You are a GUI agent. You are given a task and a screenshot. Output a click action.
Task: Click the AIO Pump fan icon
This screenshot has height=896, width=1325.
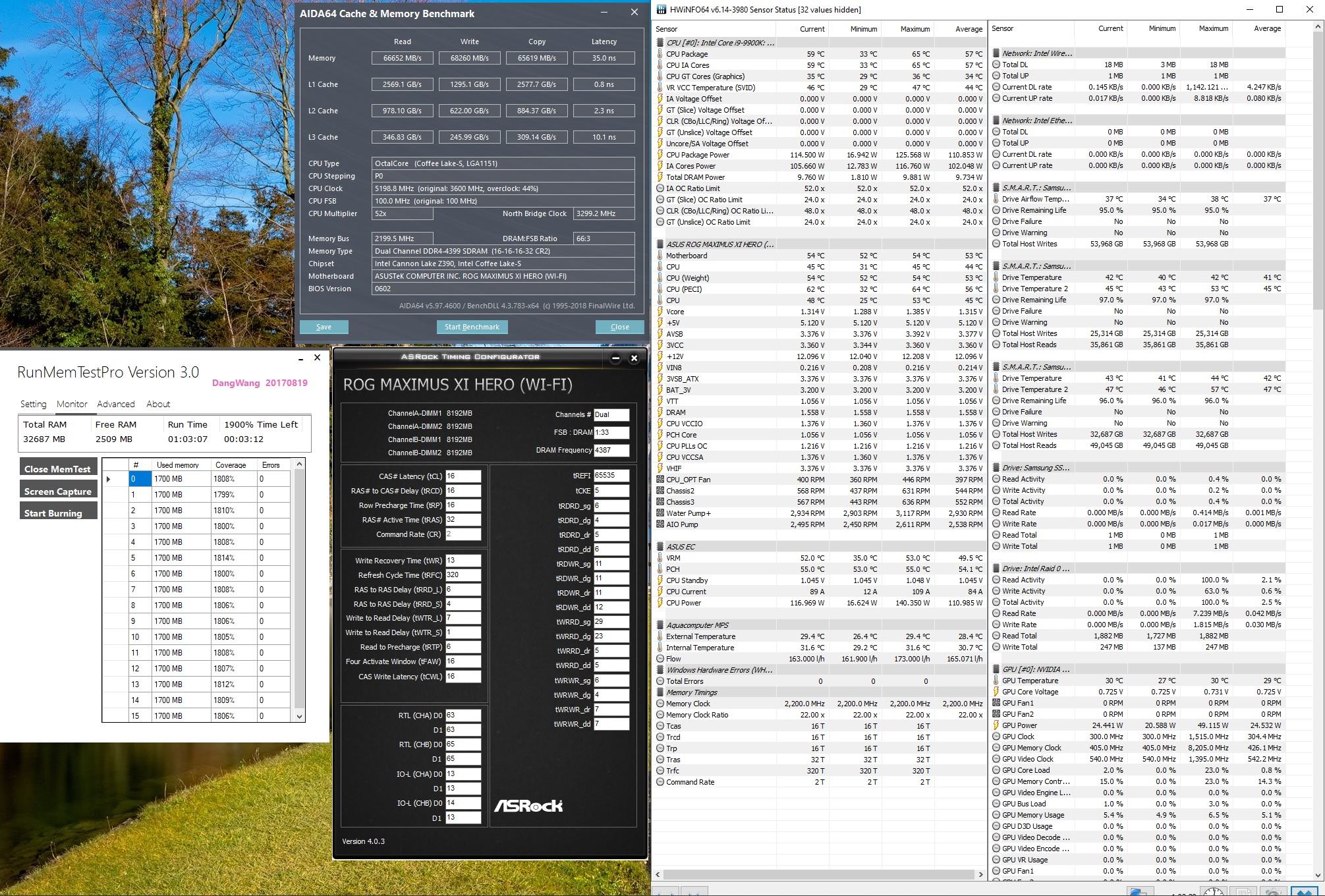660,524
